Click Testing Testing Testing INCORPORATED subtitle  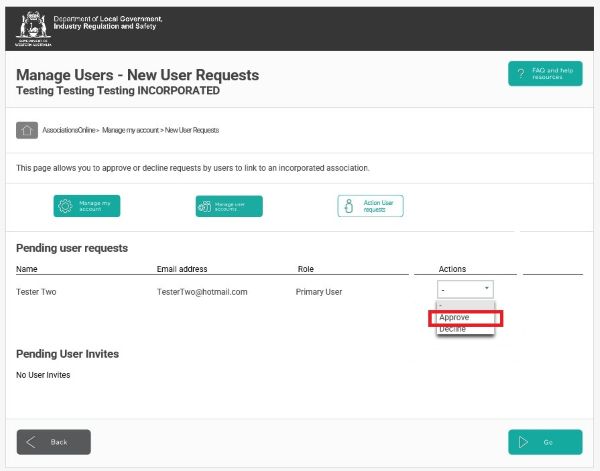(x=118, y=91)
